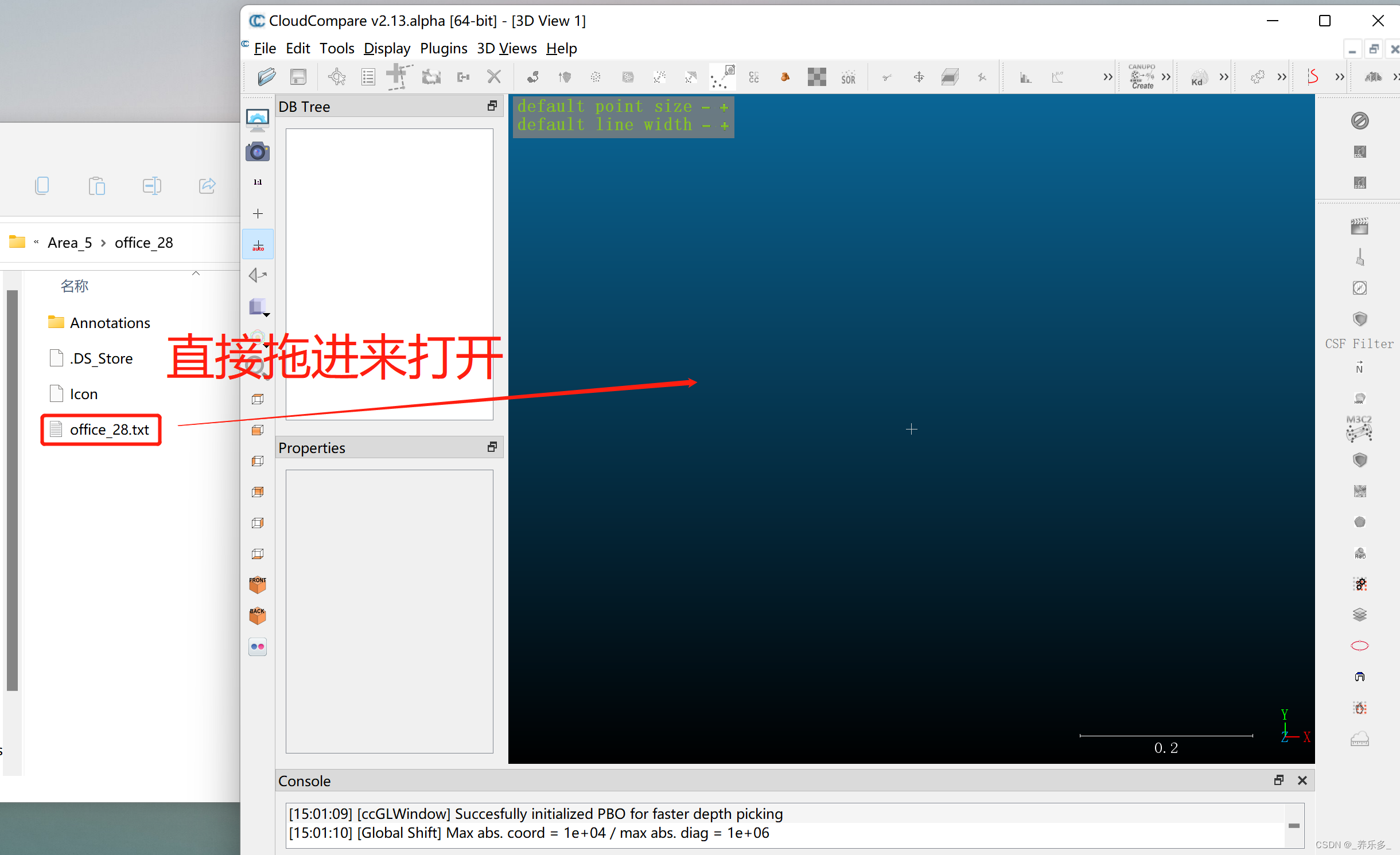Expand overflow chevron after puzzle icon
Screen dimensions: 1400x855
pyautogui.click(x=1282, y=77)
